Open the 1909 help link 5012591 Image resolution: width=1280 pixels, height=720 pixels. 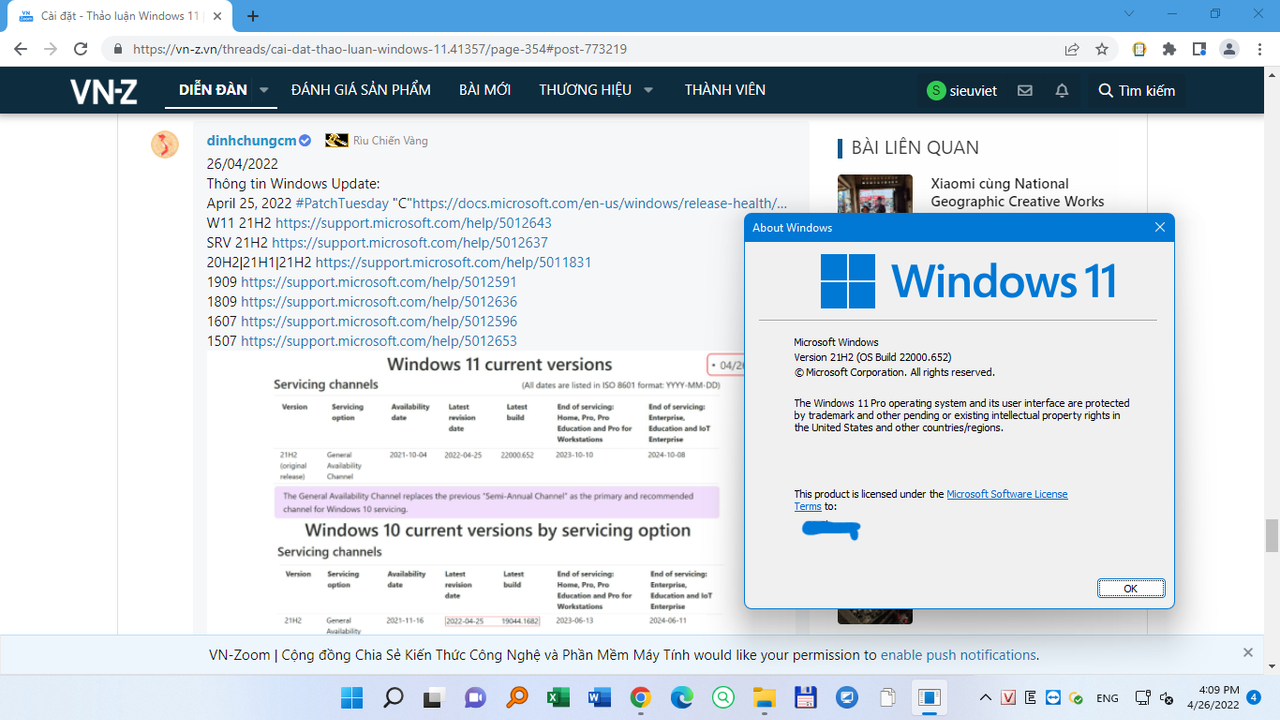[379, 282]
